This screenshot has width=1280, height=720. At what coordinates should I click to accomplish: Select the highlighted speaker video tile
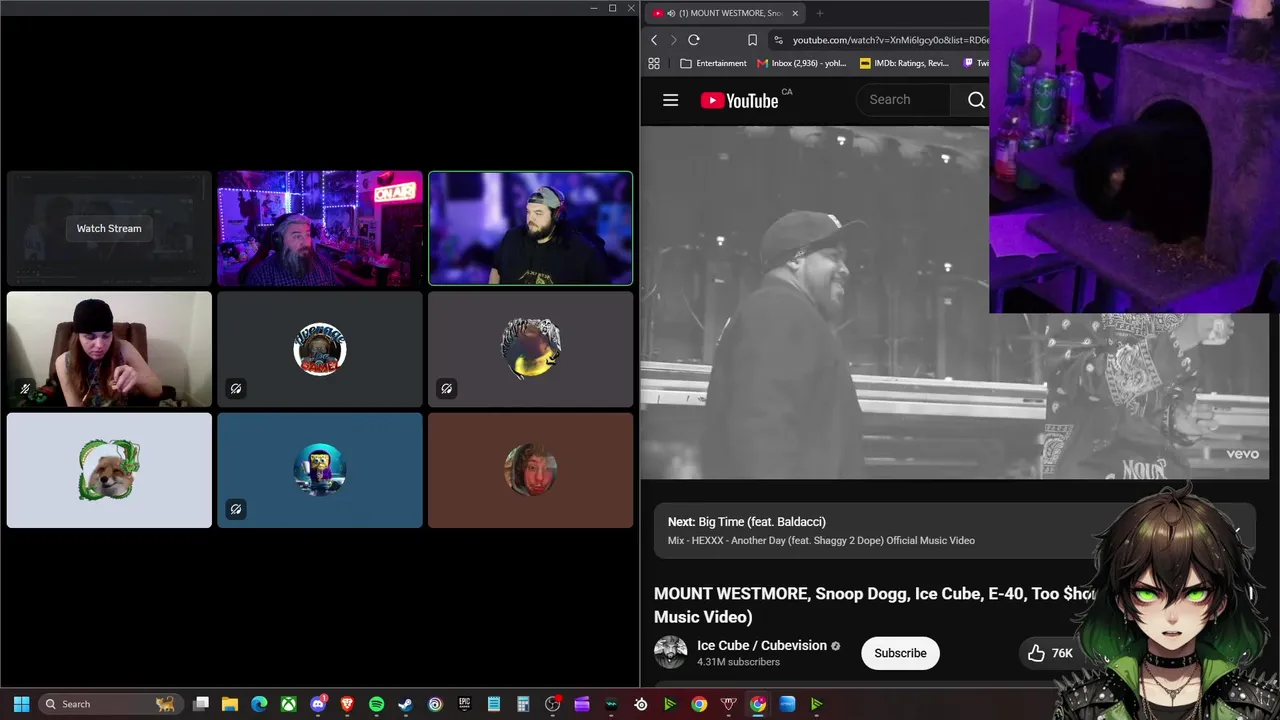click(531, 228)
